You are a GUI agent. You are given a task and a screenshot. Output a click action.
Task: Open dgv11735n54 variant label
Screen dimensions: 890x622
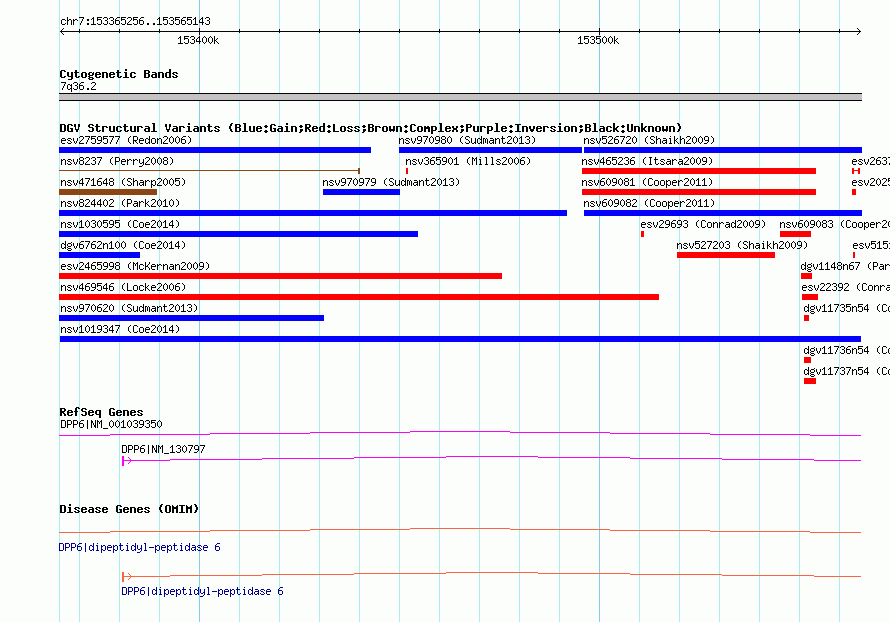tap(846, 308)
